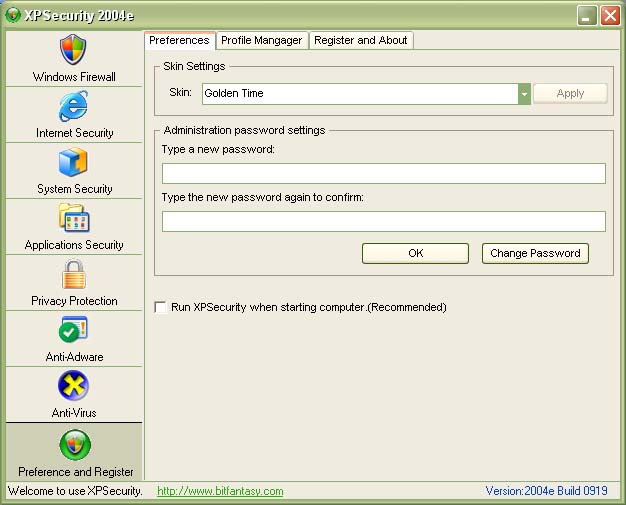Click the Version:2004e Build 0919 text
626x505 pixels.
(547, 491)
